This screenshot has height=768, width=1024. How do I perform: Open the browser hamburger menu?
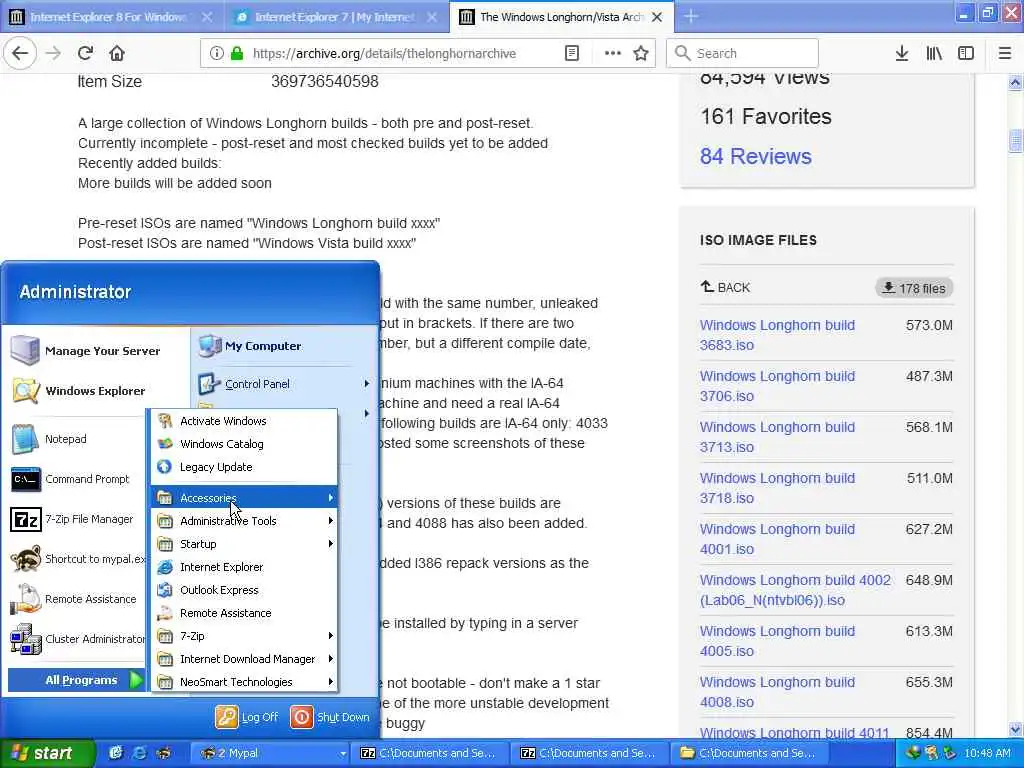coord(1005,54)
